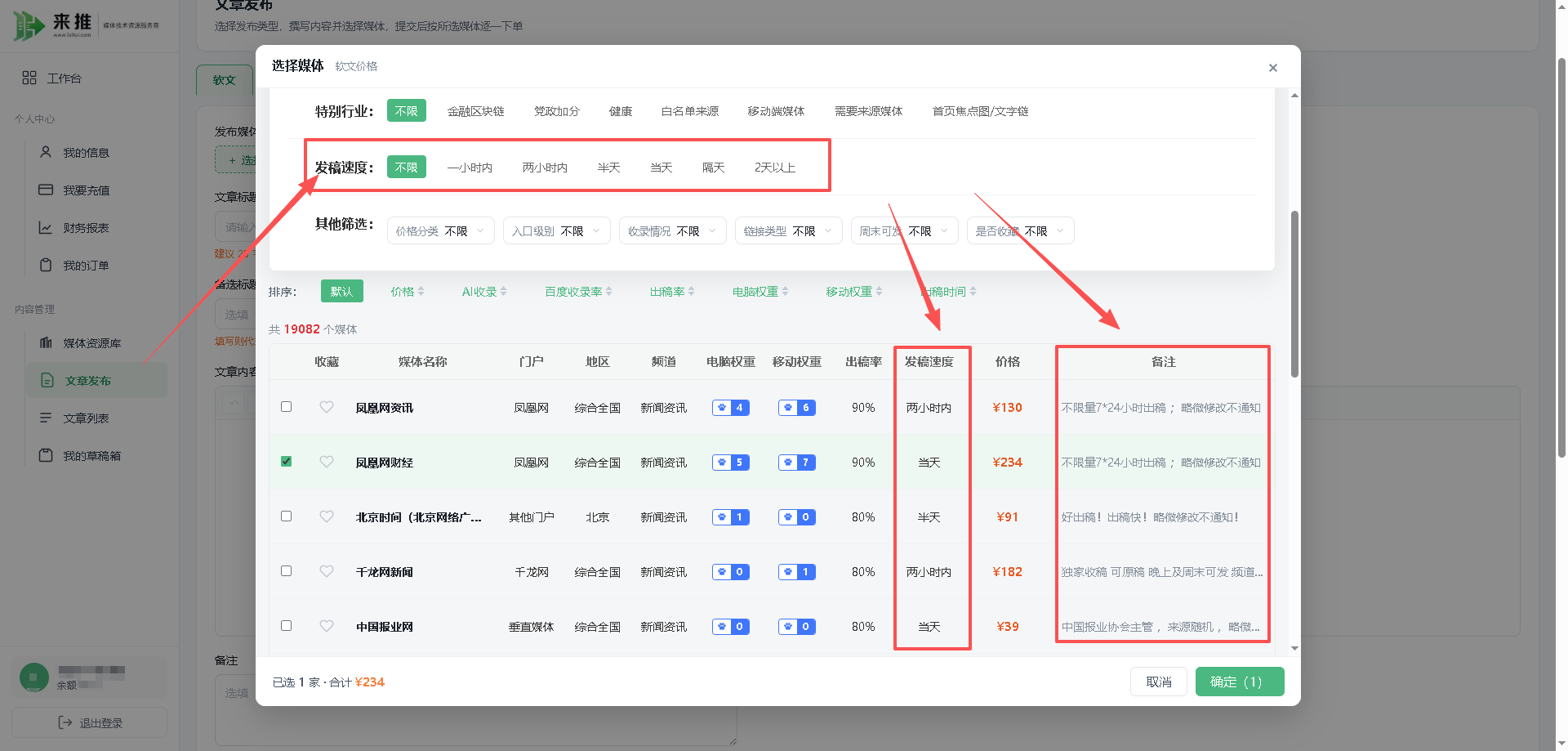Image resolution: width=1568 pixels, height=751 pixels.
Task: Click the 文章发布 document icon
Action: tap(47, 380)
